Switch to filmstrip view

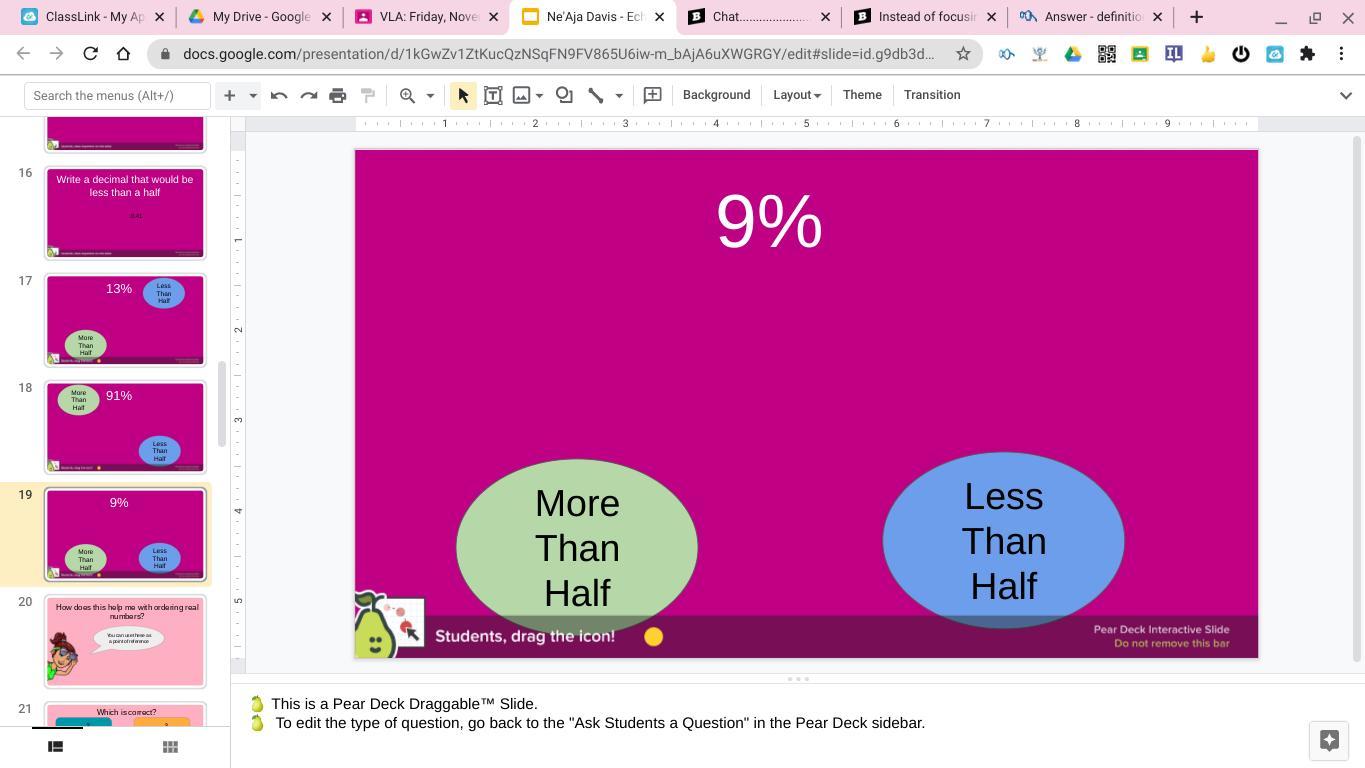(56, 746)
